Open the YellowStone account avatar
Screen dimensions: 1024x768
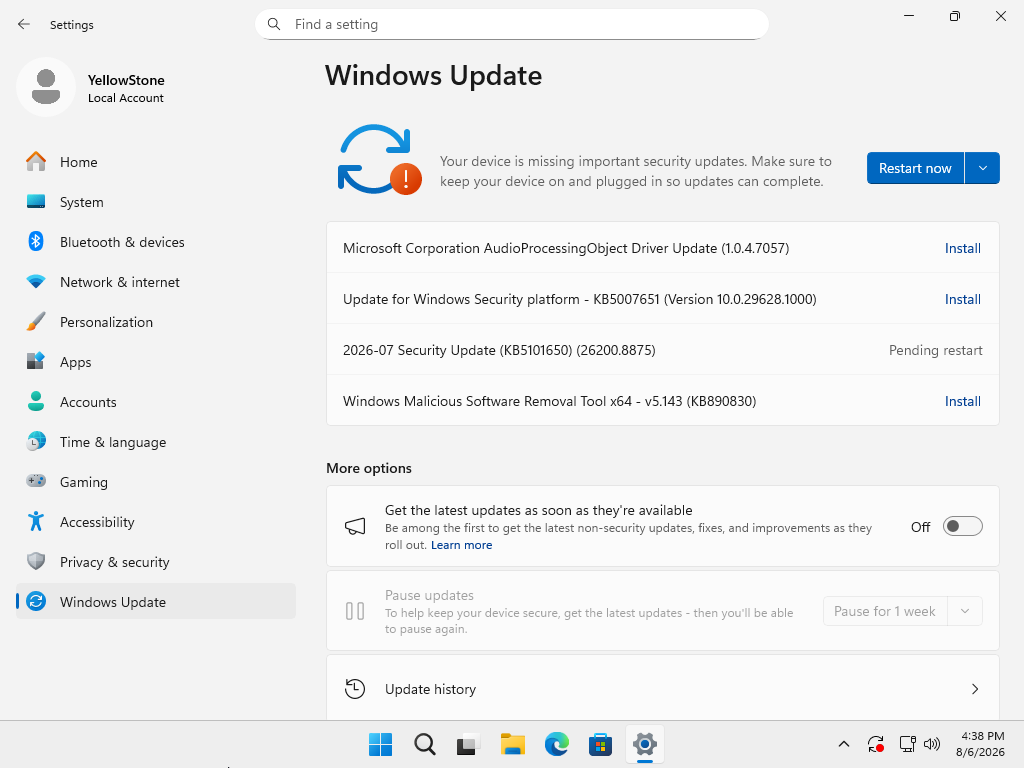point(46,87)
